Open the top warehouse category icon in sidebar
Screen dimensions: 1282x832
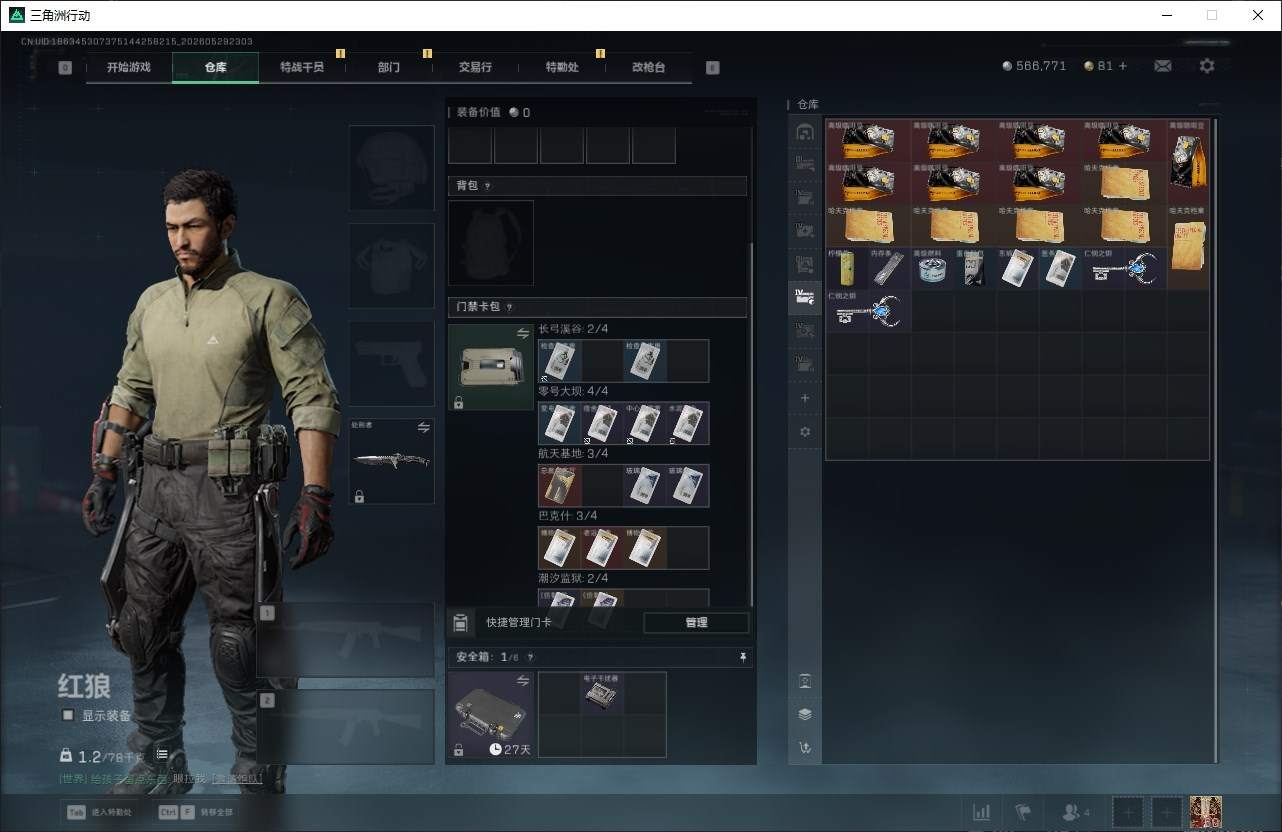pos(805,131)
